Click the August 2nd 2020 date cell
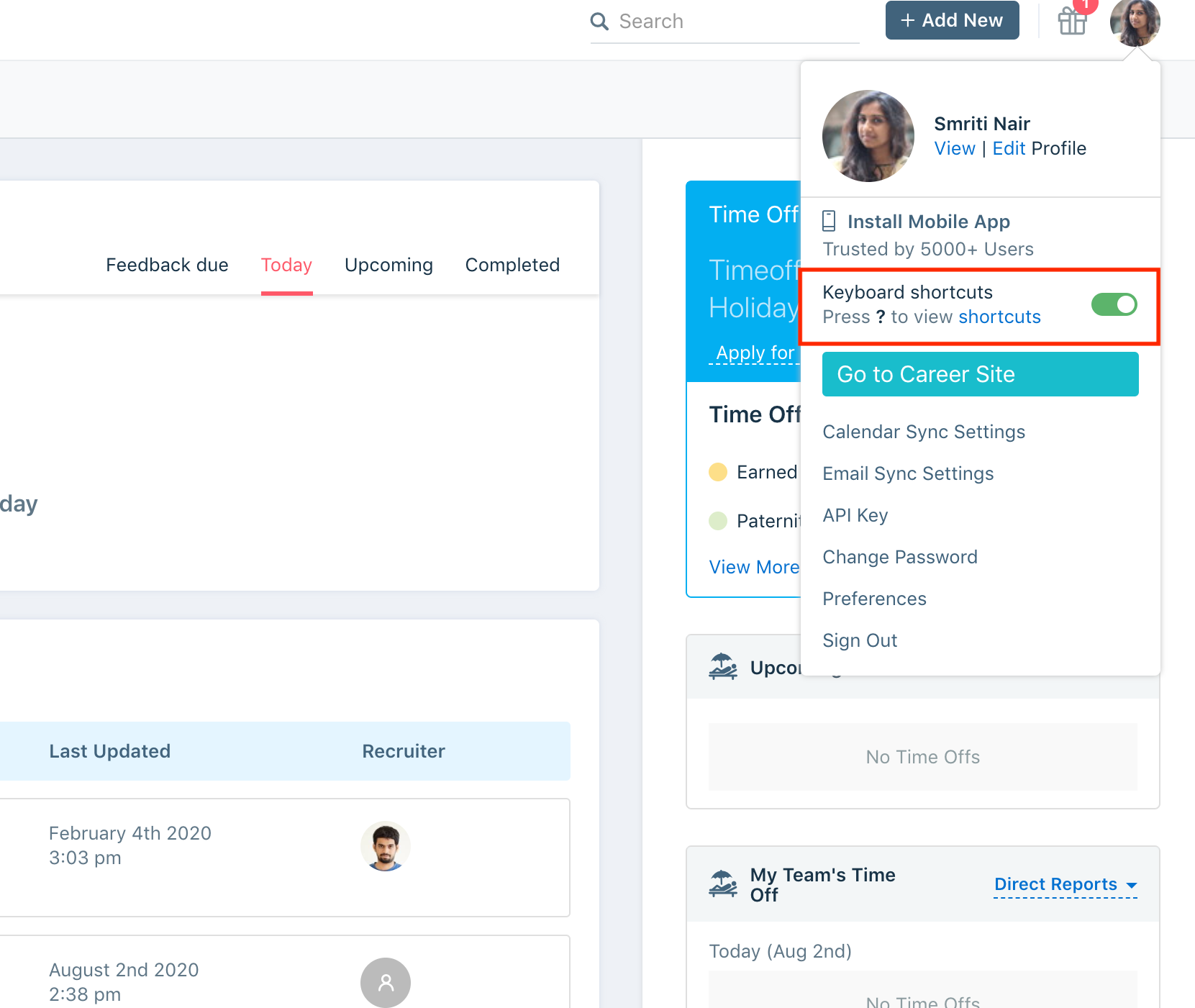The width and height of the screenshot is (1195, 1008). coord(124,982)
